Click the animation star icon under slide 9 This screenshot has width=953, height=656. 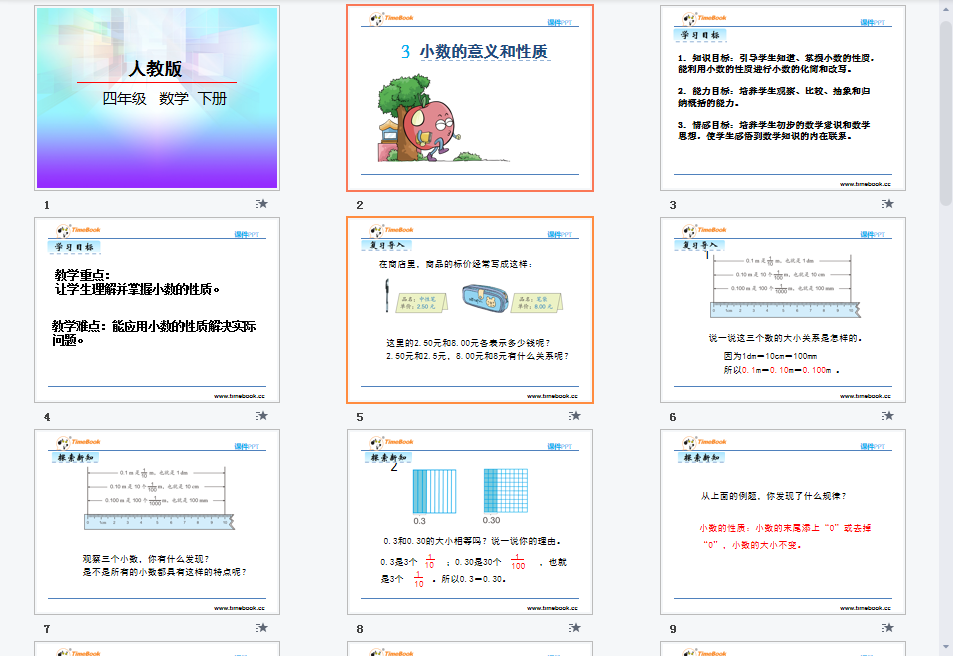[x=887, y=628]
